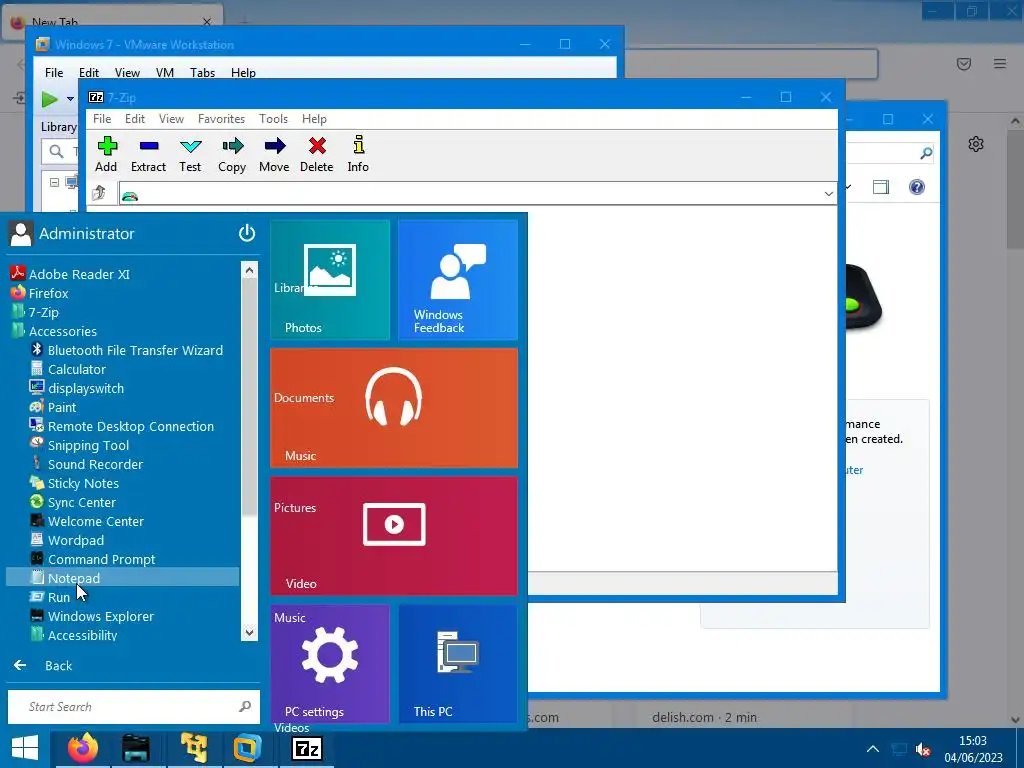Screen dimensions: 1024x768
Task: Click the Windows Start button on taskbar
Action: (25, 748)
